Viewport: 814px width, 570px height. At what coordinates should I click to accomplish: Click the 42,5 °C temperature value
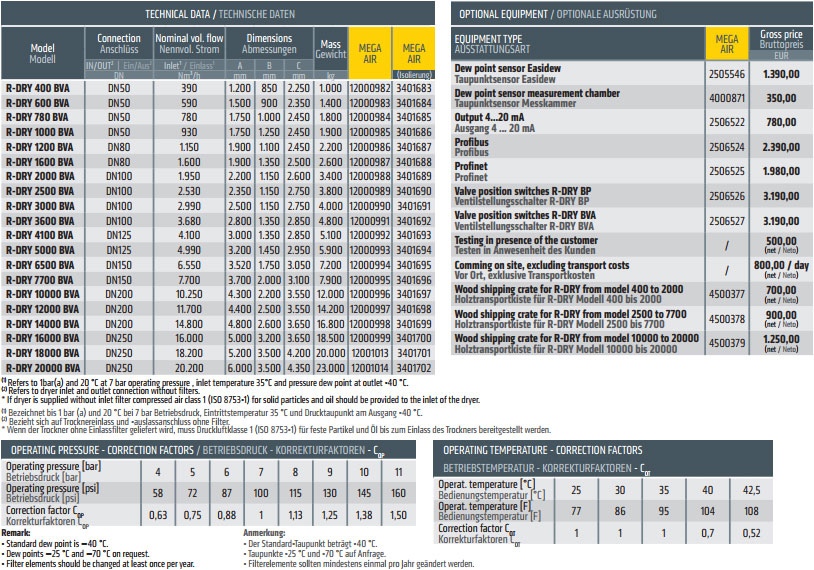751,490
